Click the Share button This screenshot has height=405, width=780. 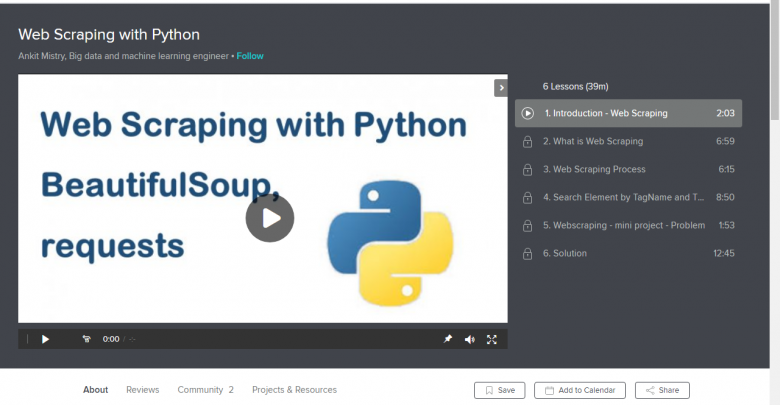tap(662, 391)
